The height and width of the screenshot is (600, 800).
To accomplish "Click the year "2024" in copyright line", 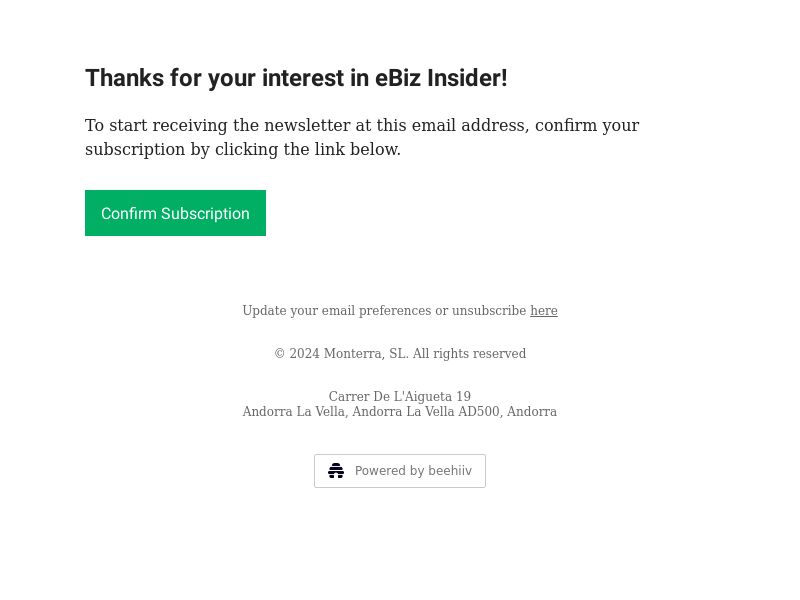I will 304,353.
